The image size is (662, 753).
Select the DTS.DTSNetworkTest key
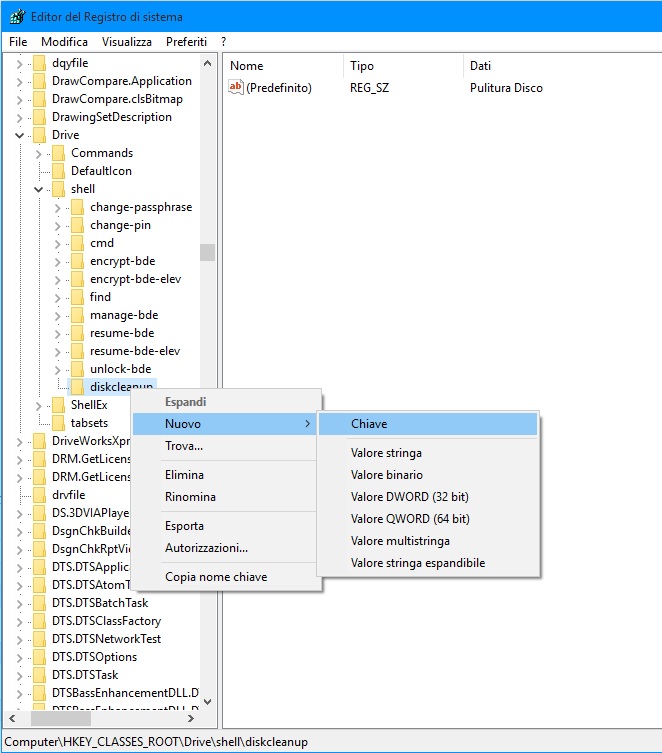coord(107,639)
